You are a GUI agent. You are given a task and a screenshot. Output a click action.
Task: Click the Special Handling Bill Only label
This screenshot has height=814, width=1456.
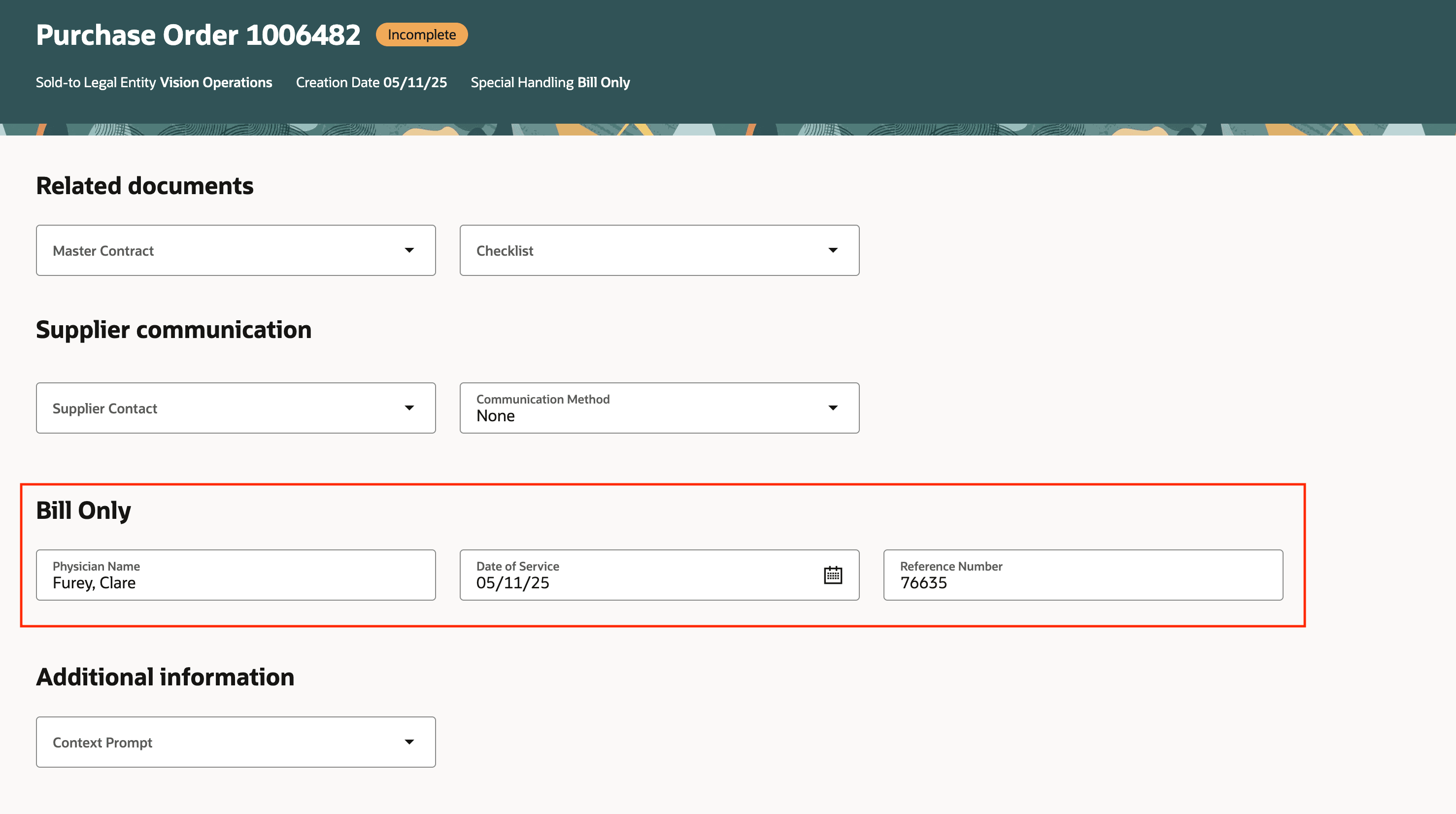click(x=550, y=82)
